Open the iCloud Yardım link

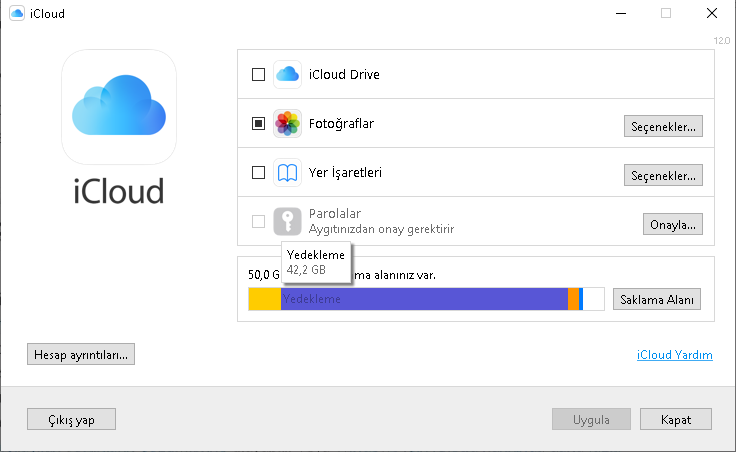(x=674, y=355)
